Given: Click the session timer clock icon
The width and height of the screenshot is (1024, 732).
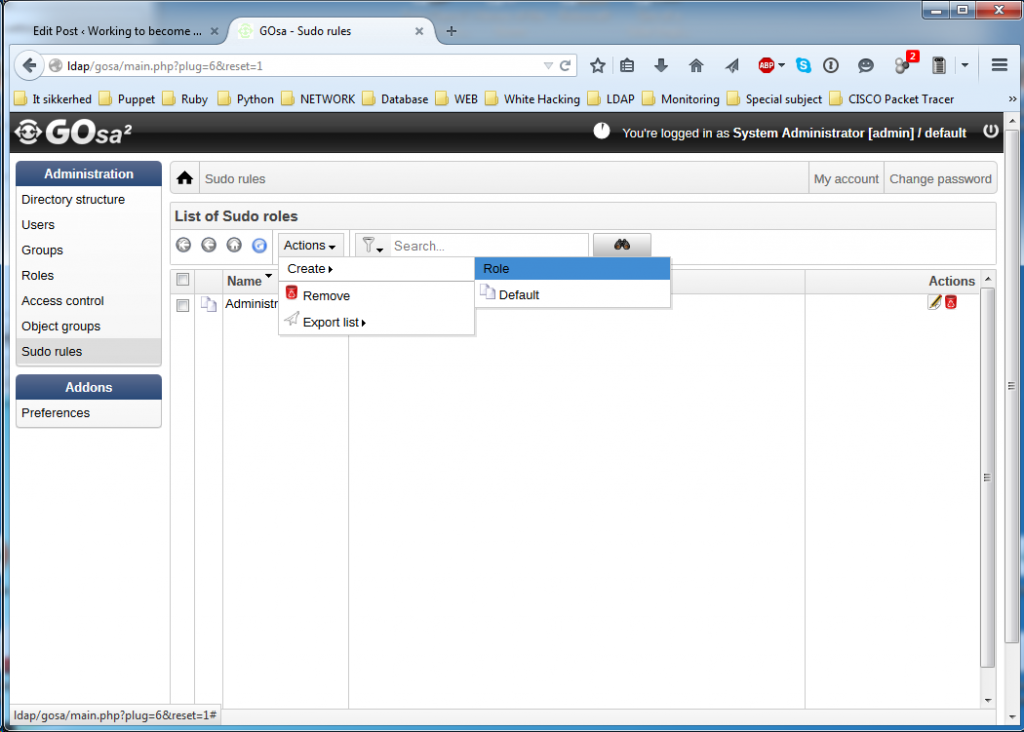Looking at the screenshot, I should (x=601, y=131).
